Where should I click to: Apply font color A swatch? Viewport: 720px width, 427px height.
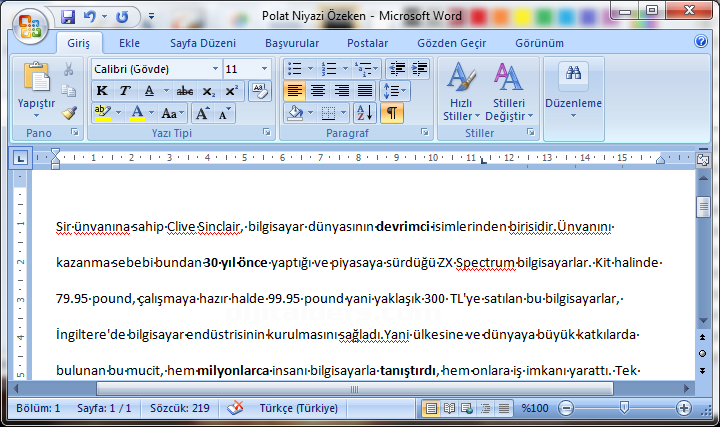click(x=137, y=113)
